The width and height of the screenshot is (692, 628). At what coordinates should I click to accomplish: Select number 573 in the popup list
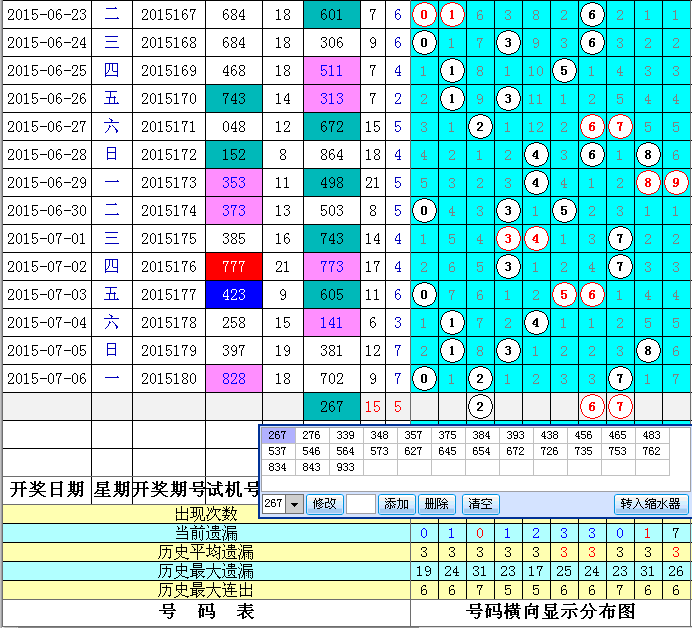[x=380, y=451]
